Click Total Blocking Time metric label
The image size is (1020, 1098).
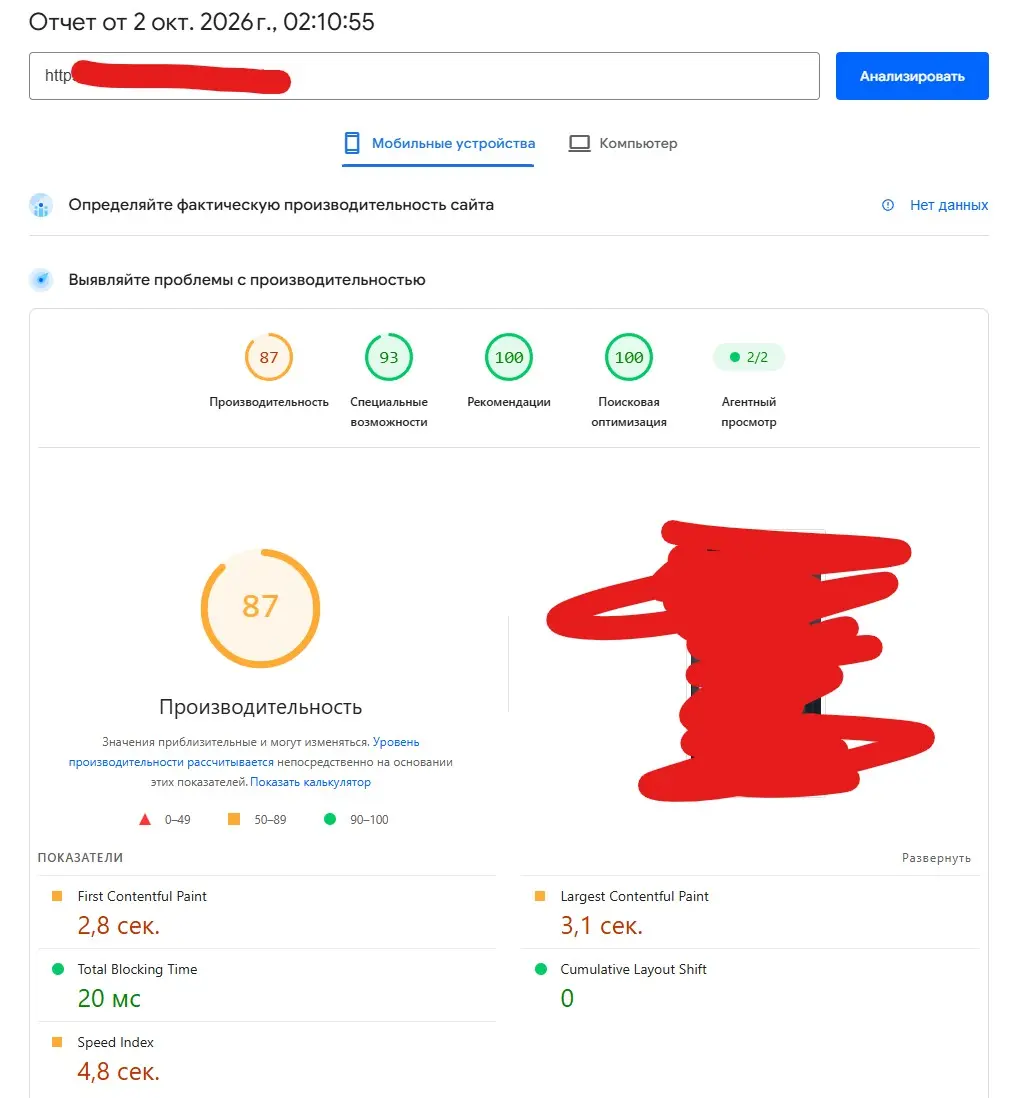click(137, 969)
